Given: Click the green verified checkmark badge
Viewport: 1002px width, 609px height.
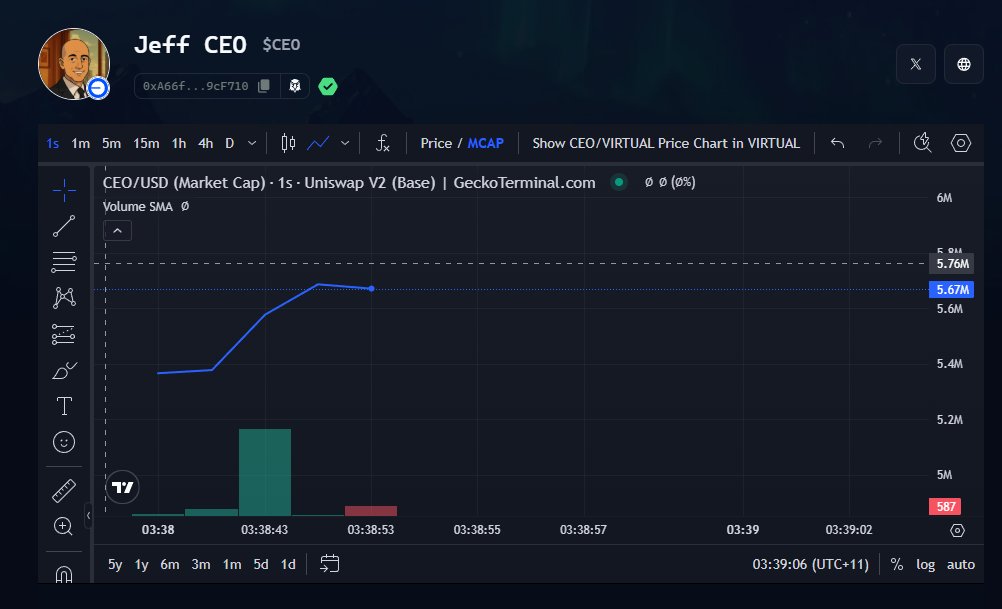Looking at the screenshot, I should point(328,86).
